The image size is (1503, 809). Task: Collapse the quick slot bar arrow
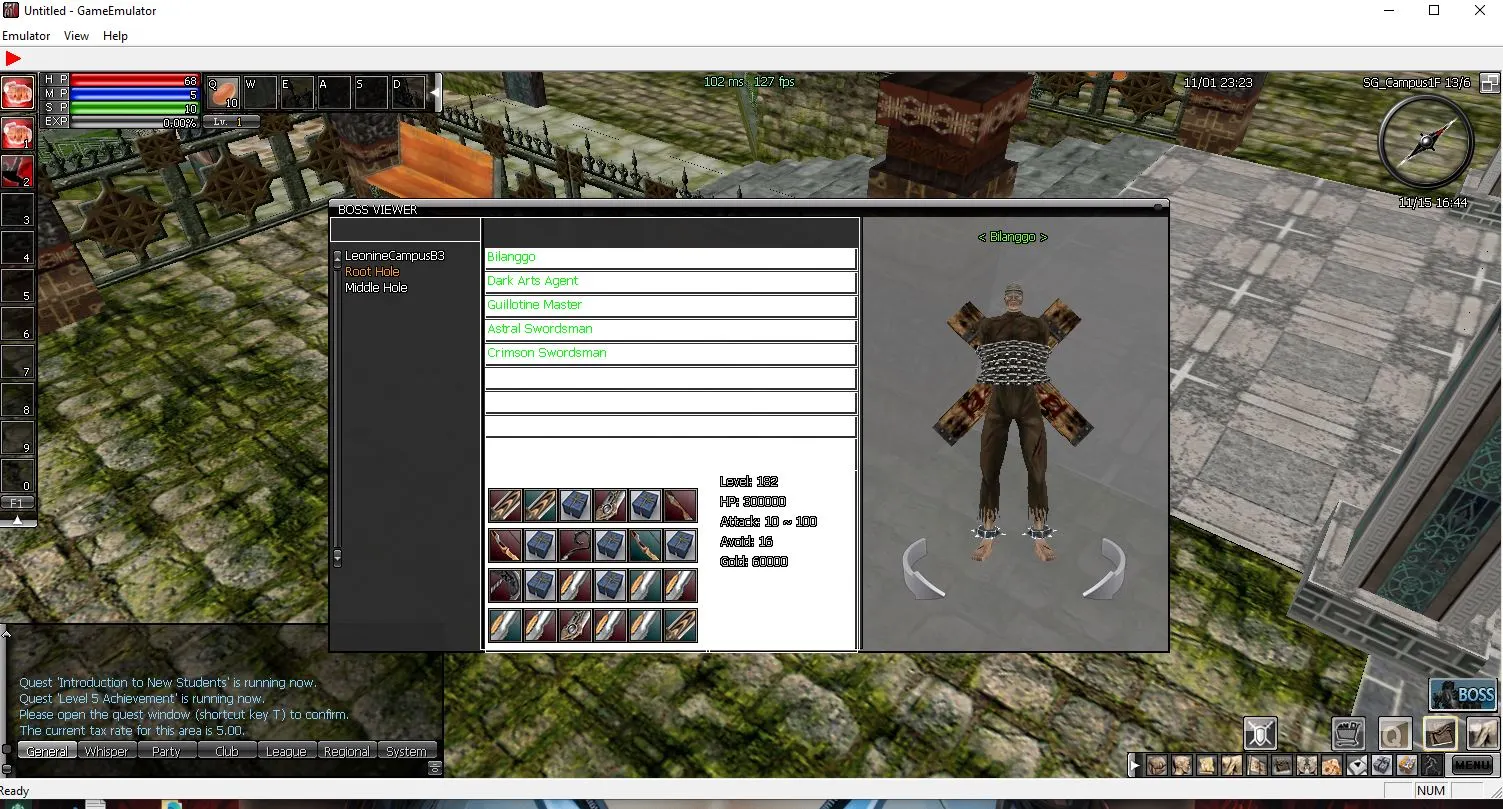[x=435, y=92]
